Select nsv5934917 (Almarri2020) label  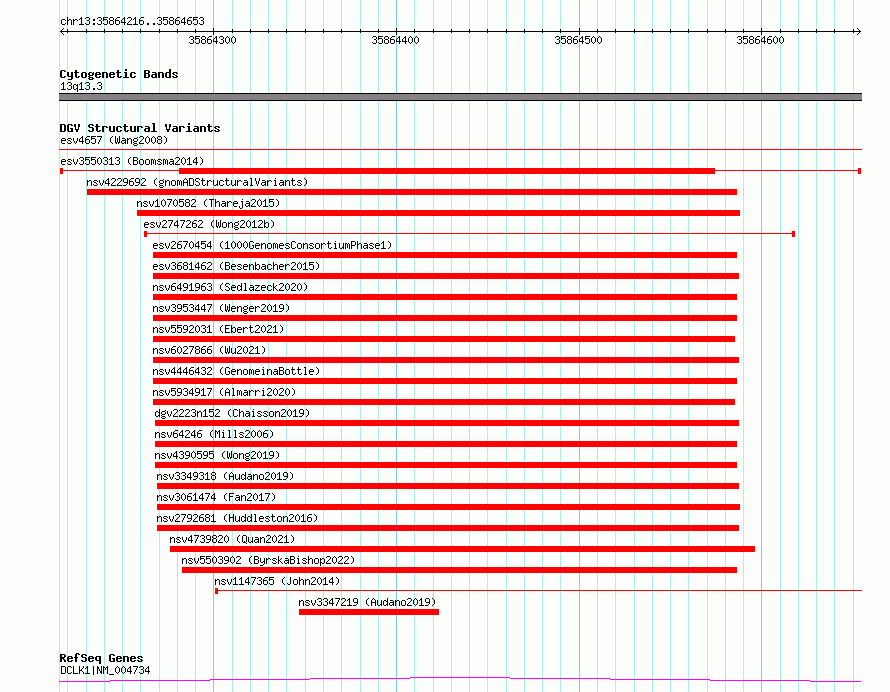[x=224, y=392]
